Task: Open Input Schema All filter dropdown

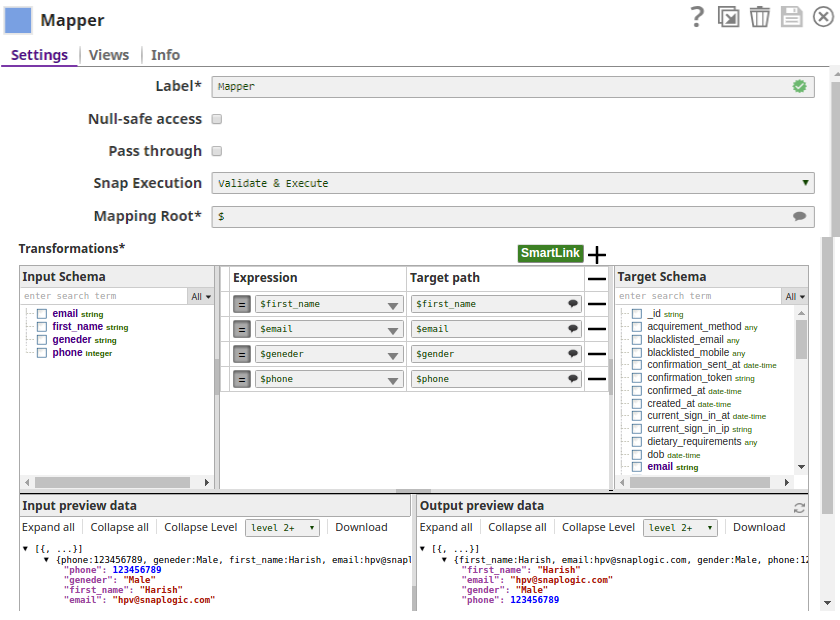Action: (x=201, y=296)
